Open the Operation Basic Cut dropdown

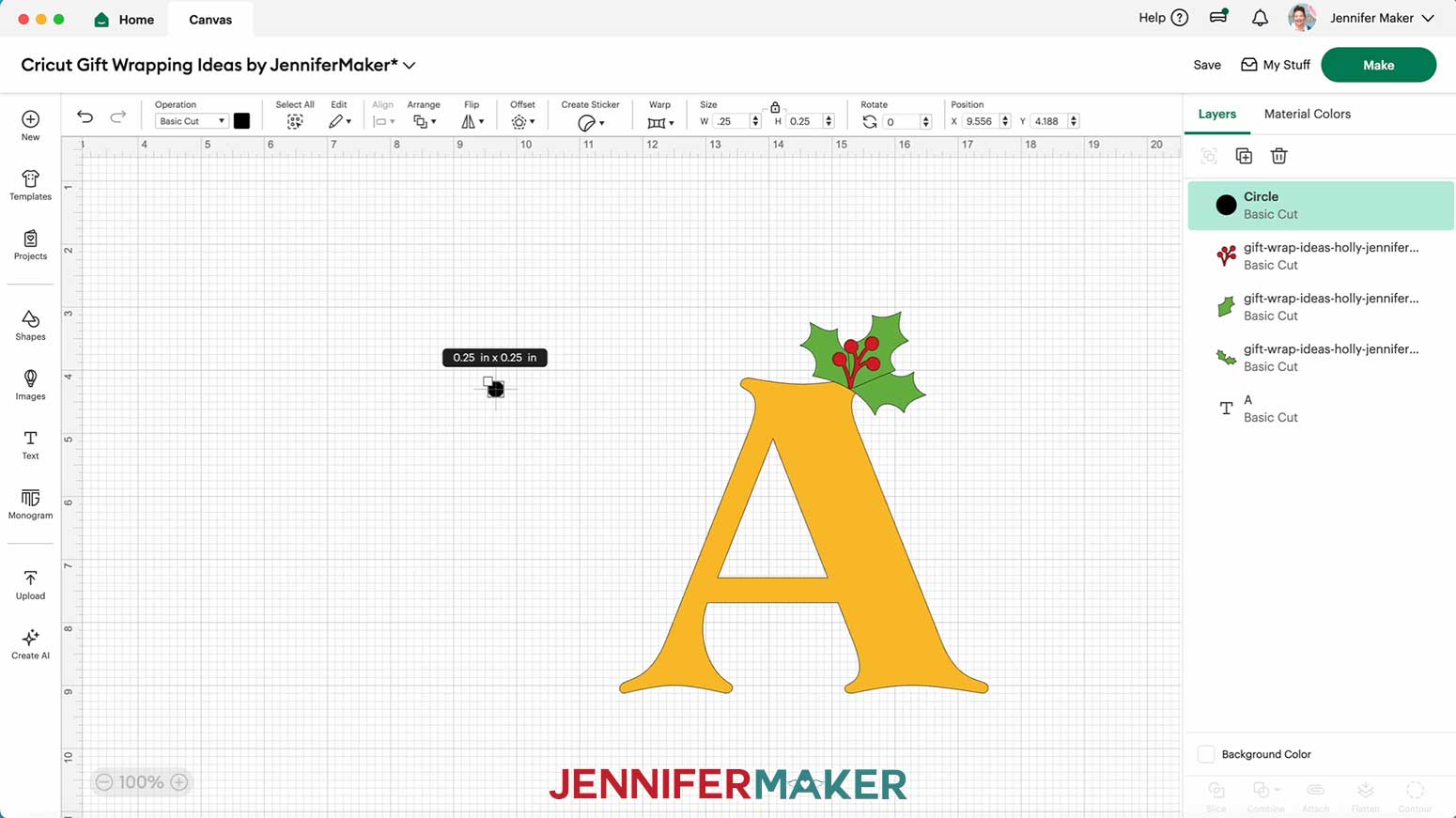(192, 121)
